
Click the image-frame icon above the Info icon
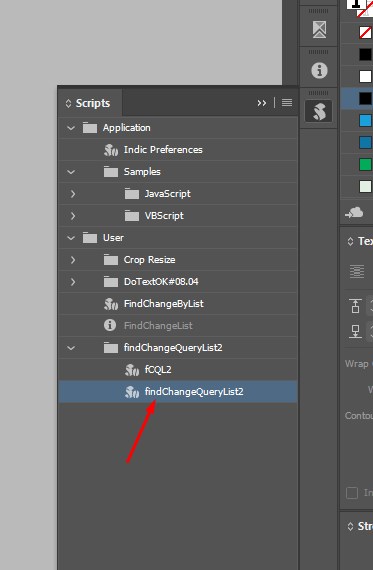(319, 29)
